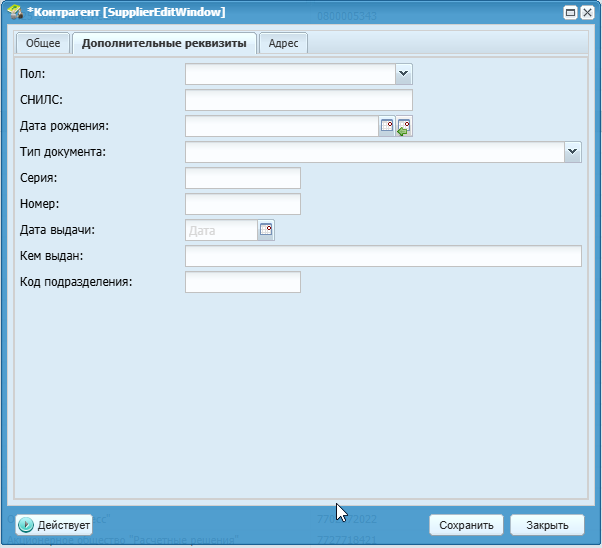Image resolution: width=602 pixels, height=548 pixels.
Task: Select the Дополнительные реквизиты tab
Action: pyautogui.click(x=164, y=43)
